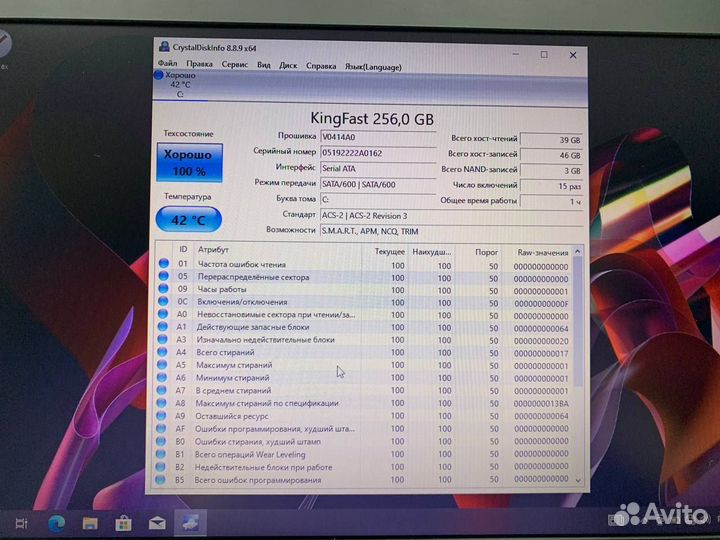
Task: Open File Explorer from the taskbar
Action: point(89,522)
